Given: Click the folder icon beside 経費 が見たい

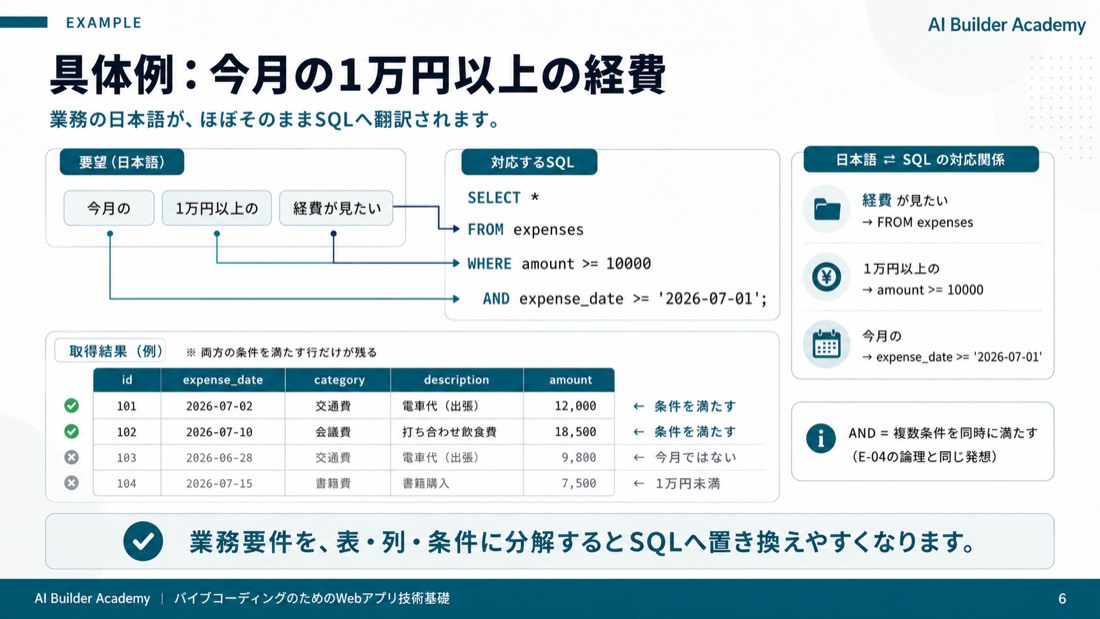Looking at the screenshot, I should 826,209.
